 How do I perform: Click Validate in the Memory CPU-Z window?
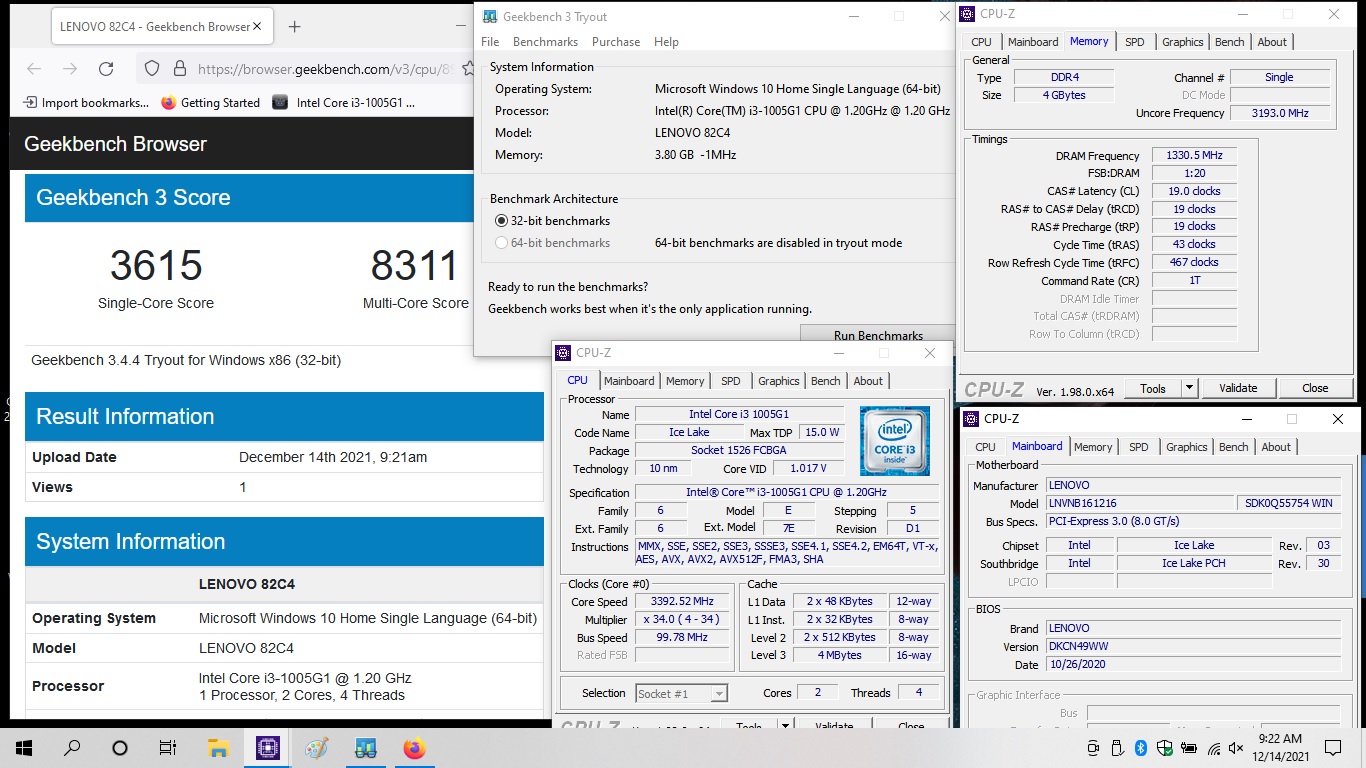1238,388
